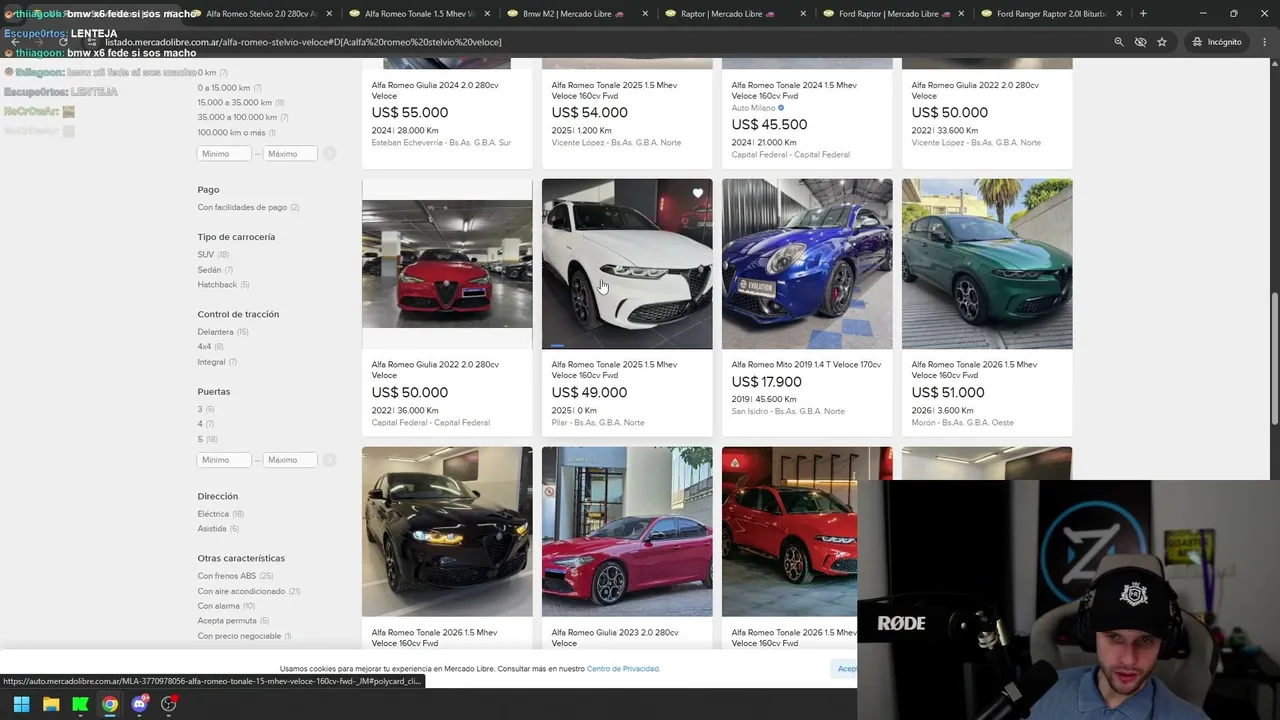Viewport: 1280px width, 720px height.
Task: Close the Ford Ranger Raptor 2.0l tab
Action: (1119, 14)
